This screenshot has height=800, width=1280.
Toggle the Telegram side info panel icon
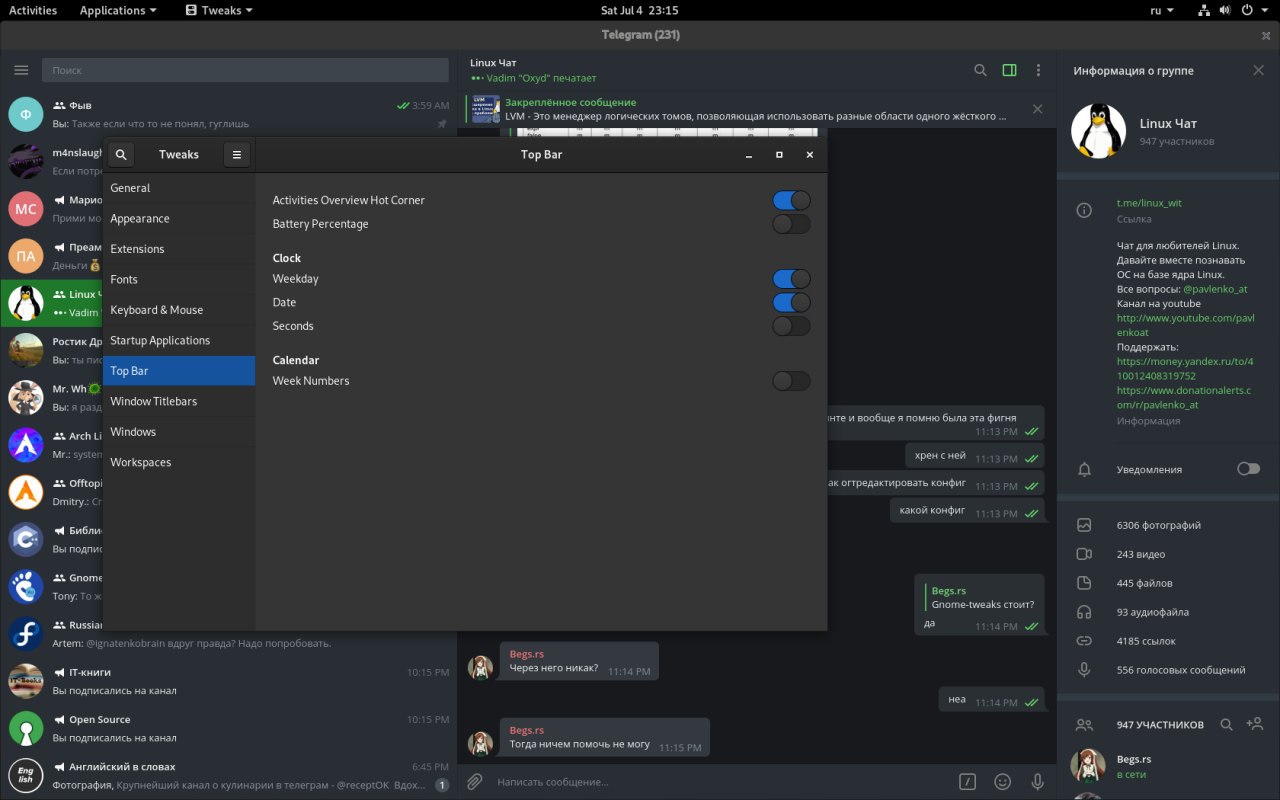pos(1009,70)
